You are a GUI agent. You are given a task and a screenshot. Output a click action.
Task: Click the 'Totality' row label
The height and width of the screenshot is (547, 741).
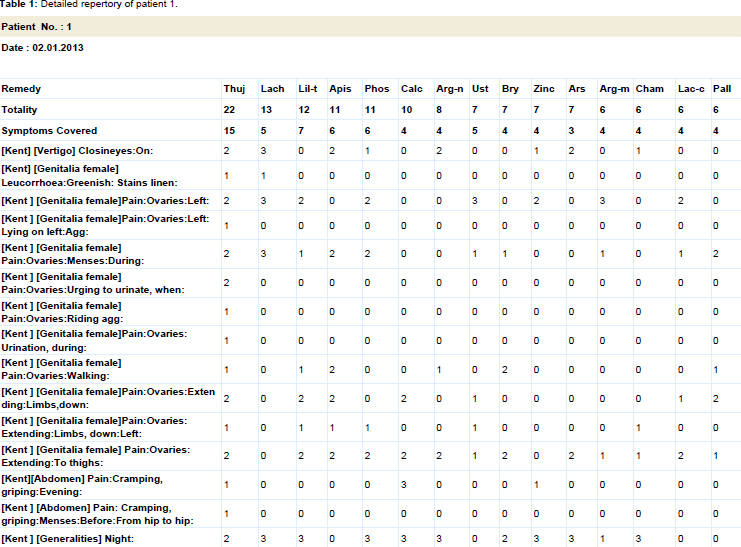pyautogui.click(x=19, y=110)
